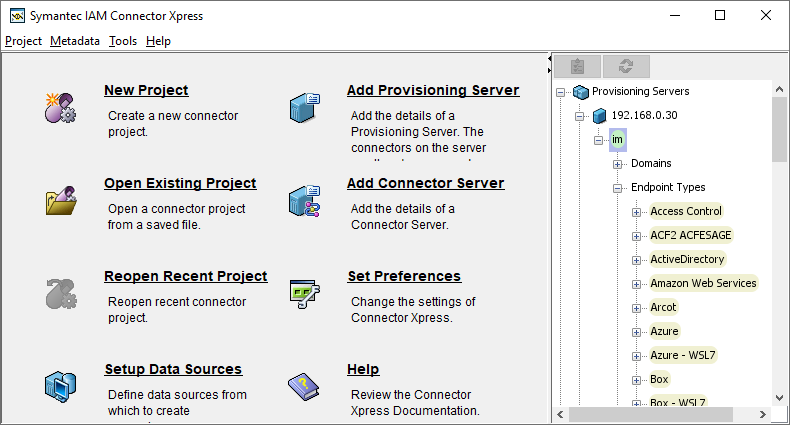Click the Set Preferences icon

tap(303, 293)
